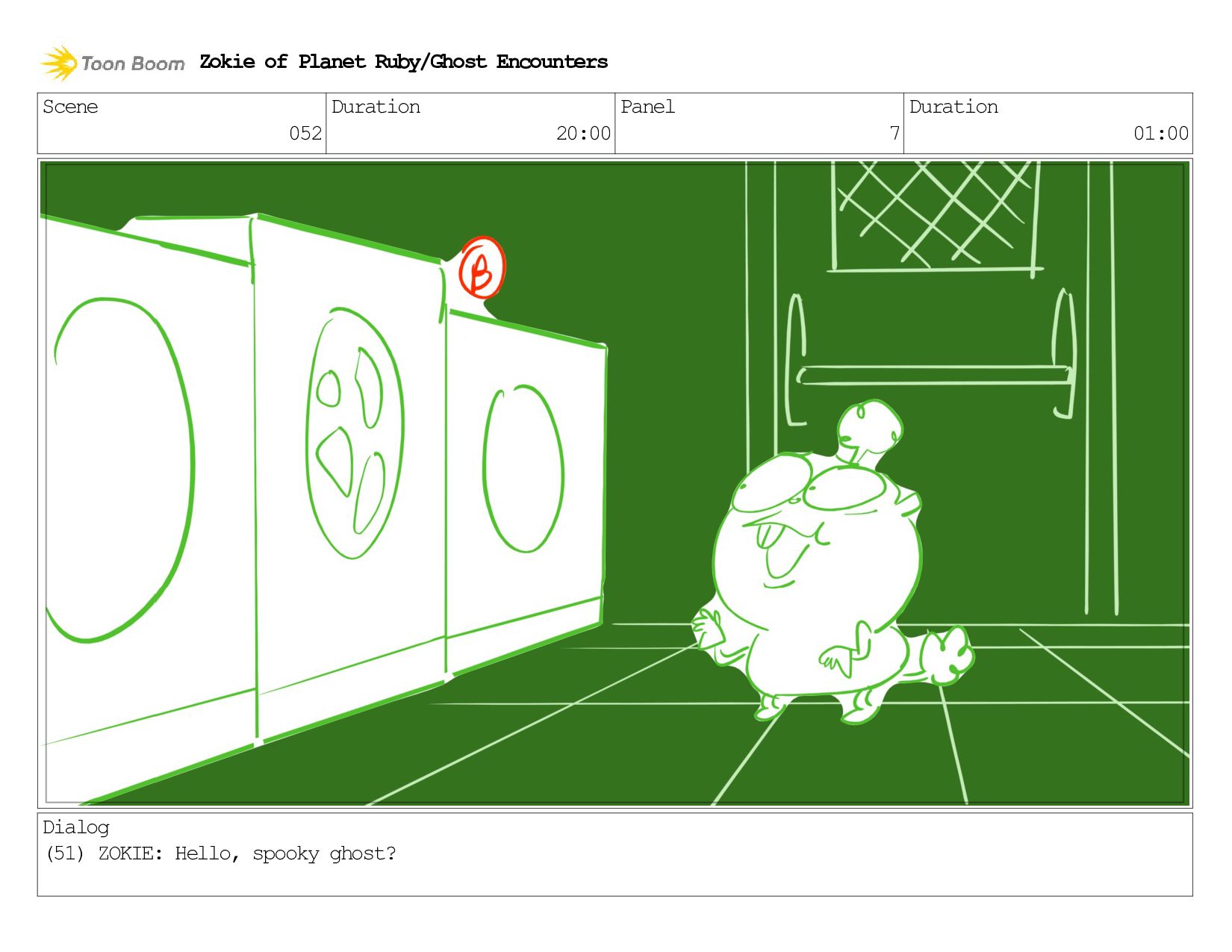Click the Dialog label
Screen dimensions: 1232x952
(x=76, y=827)
